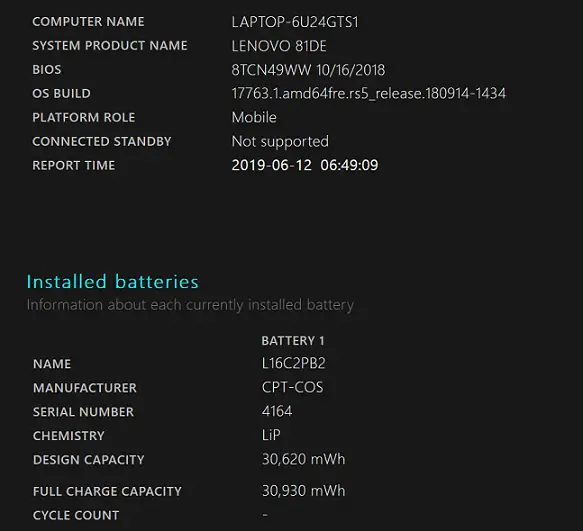Select the battery name L16C2PB2

[293, 363]
